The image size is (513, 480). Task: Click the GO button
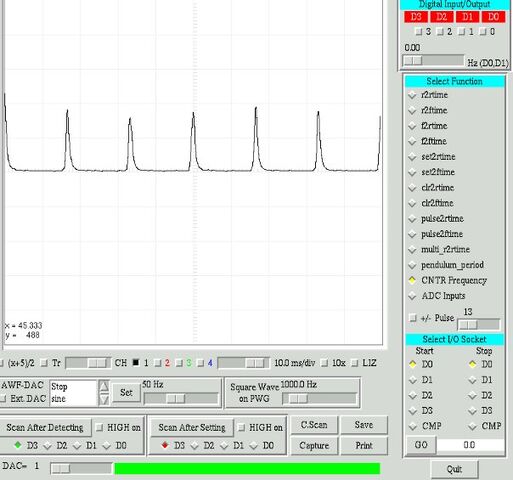(x=421, y=445)
